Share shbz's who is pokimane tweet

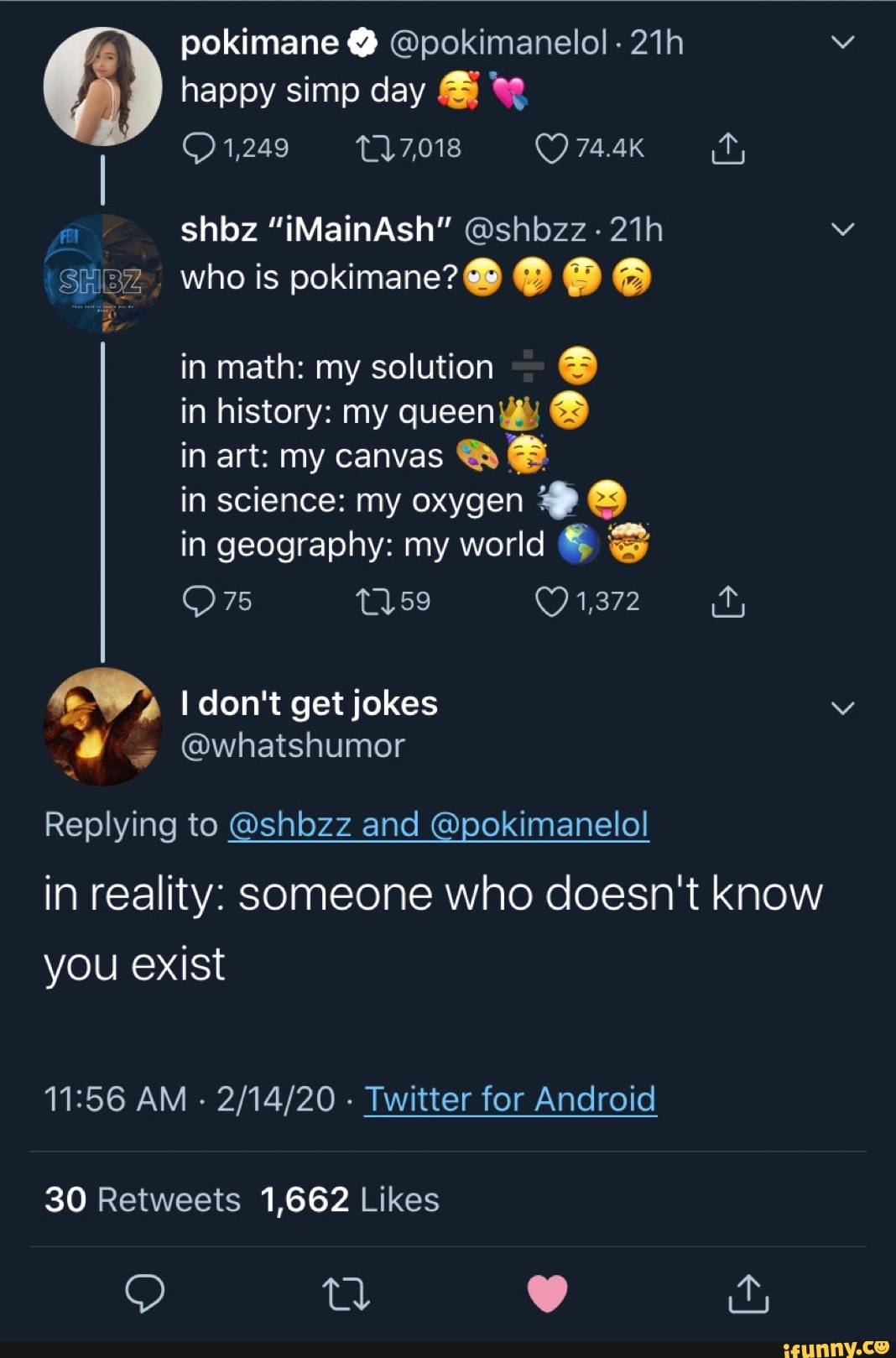click(x=727, y=601)
